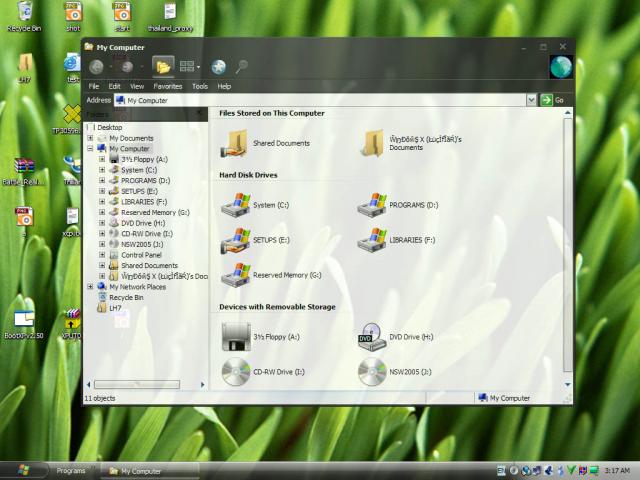Open the File menu
Image resolution: width=640 pixels, height=480 pixels.
(94, 87)
